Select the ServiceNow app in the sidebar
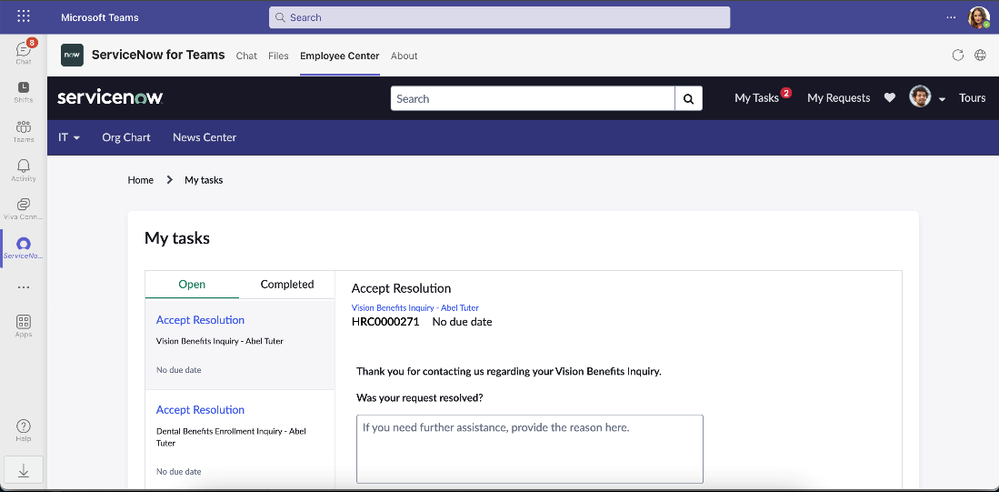Viewport: 999px width, 492px height. click(24, 248)
